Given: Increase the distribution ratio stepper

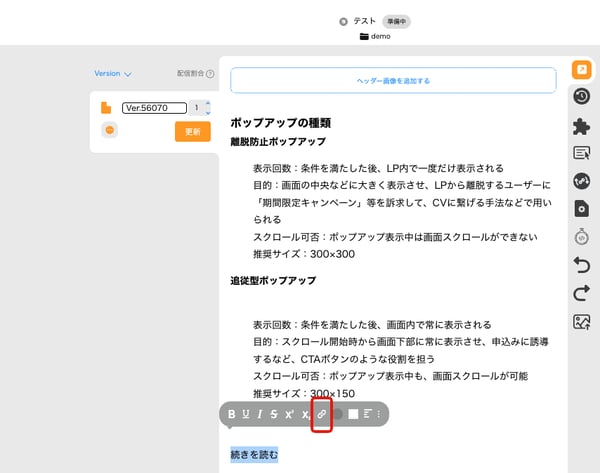Looking at the screenshot, I should tap(208, 104).
